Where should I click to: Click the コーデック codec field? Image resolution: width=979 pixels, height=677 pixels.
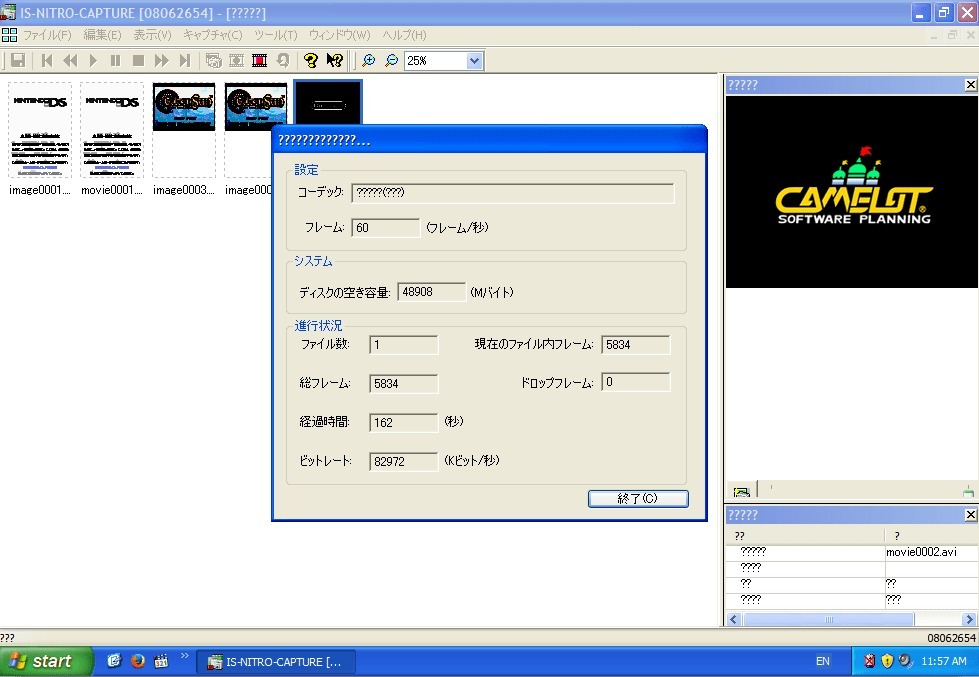[x=513, y=193]
